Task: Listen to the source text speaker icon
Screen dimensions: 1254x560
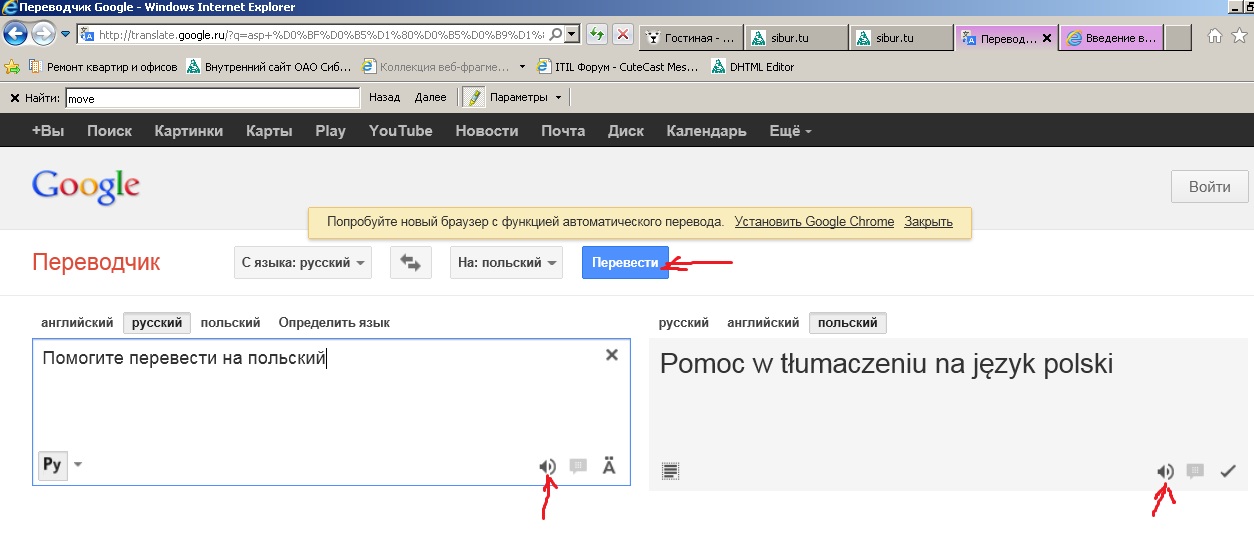Action: tap(547, 466)
